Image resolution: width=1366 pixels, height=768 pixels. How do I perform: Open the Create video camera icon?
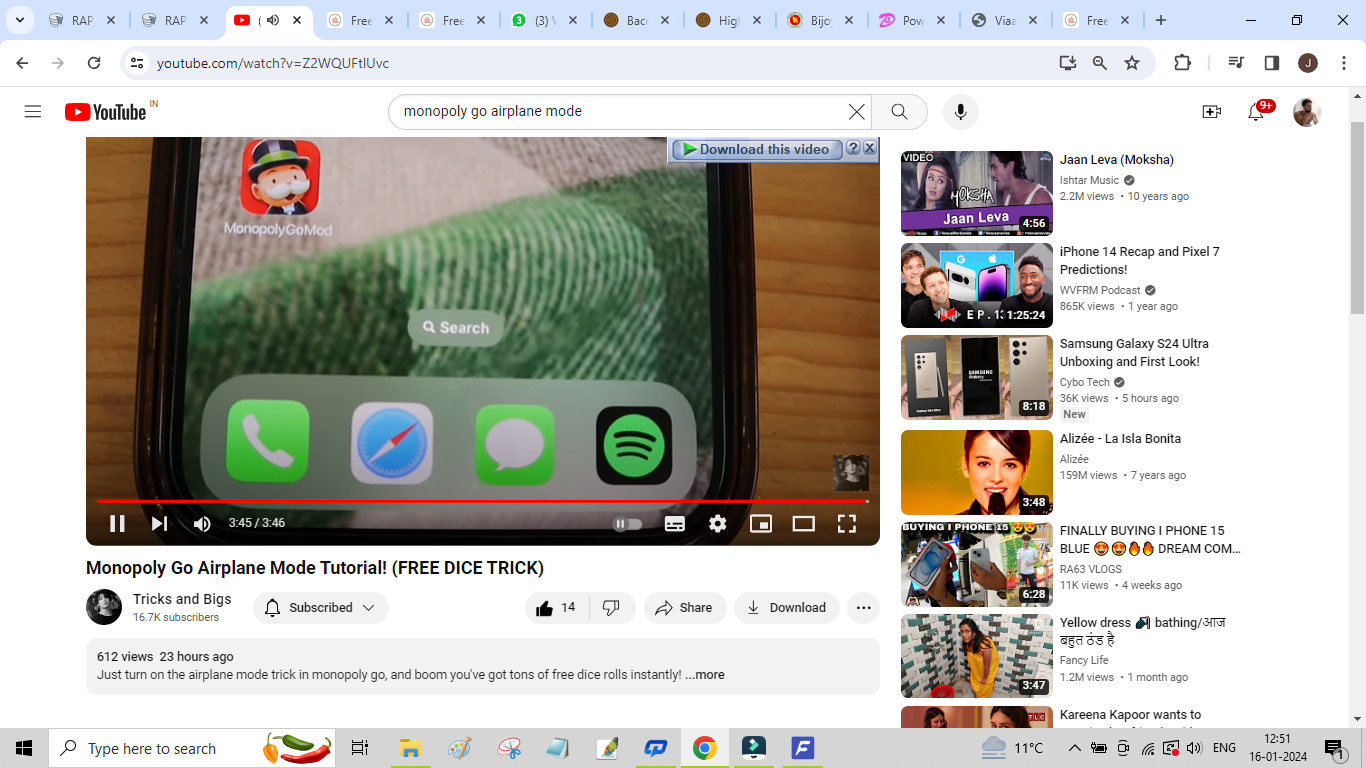1212,112
